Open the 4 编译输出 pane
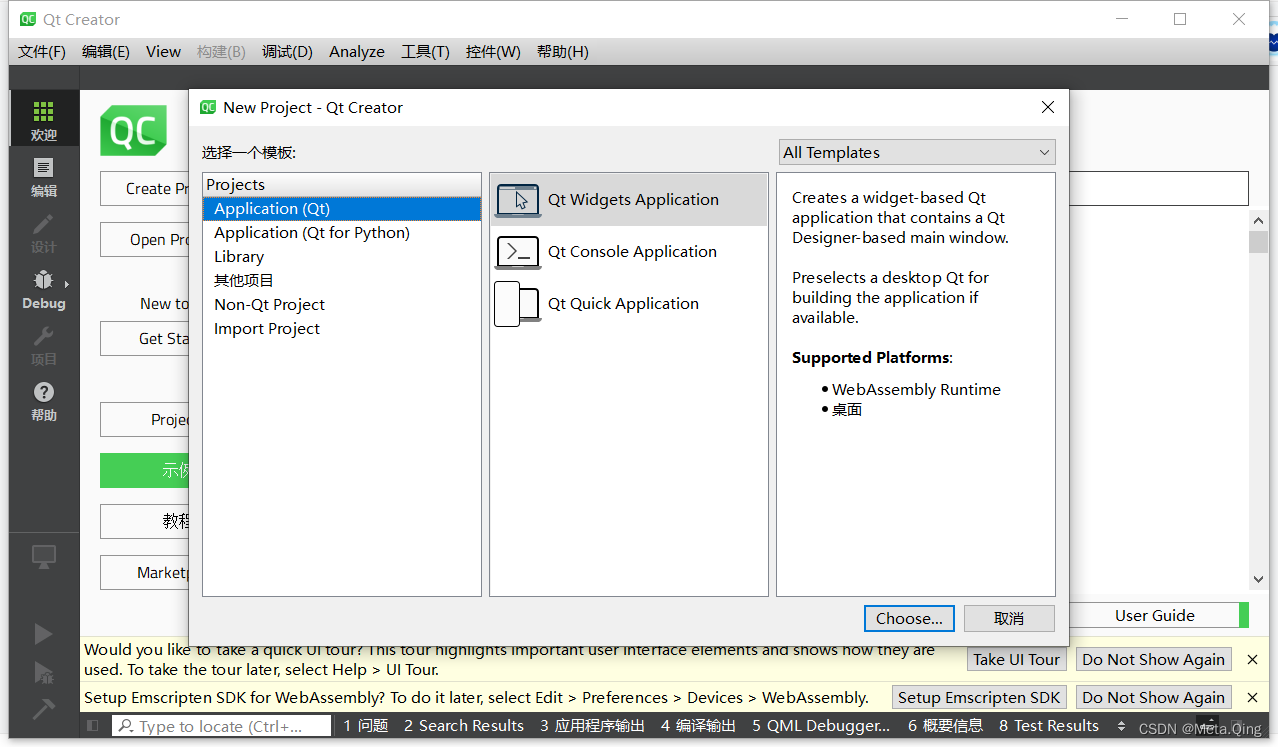Viewport: 1278px width, 747px height. 698,726
